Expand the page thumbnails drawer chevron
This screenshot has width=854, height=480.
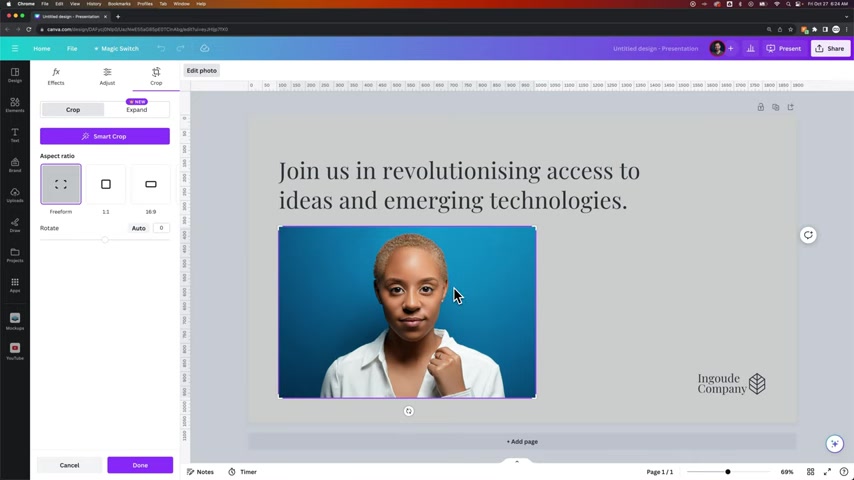[517, 461]
